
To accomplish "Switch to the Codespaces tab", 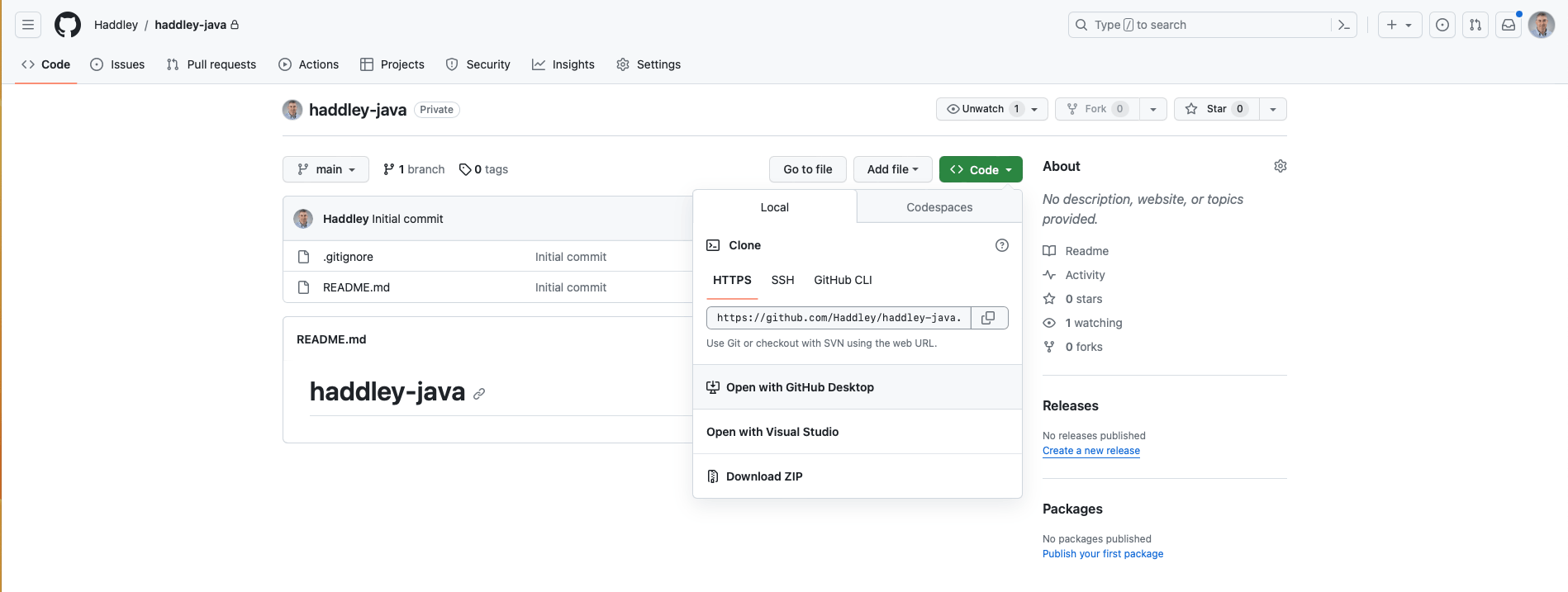I will coord(939,207).
